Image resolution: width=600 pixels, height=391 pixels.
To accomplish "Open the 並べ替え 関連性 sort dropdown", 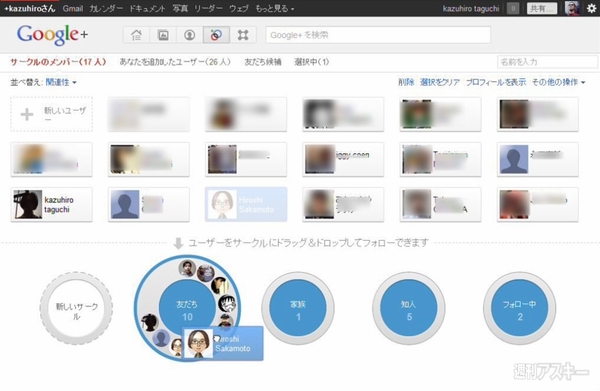I will 61,82.
